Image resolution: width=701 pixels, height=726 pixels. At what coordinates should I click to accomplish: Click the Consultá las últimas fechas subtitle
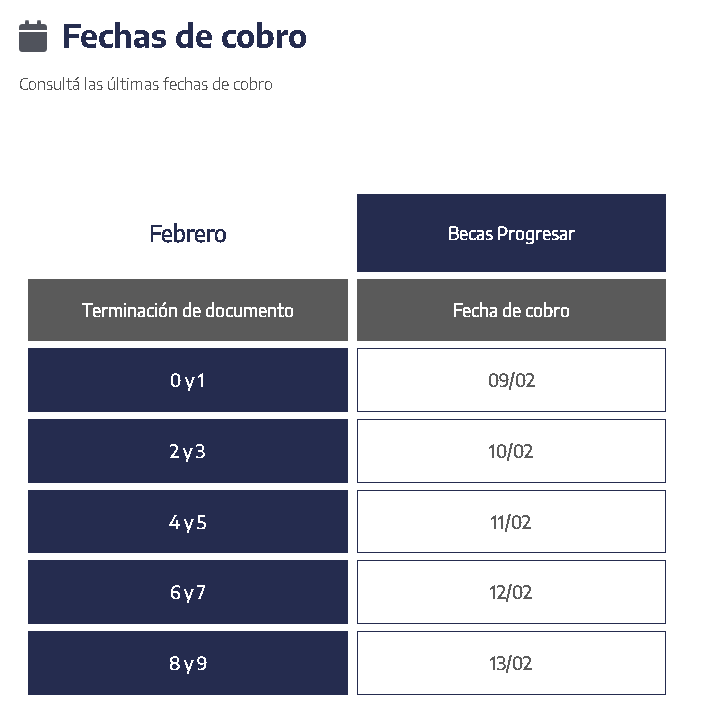coord(145,85)
